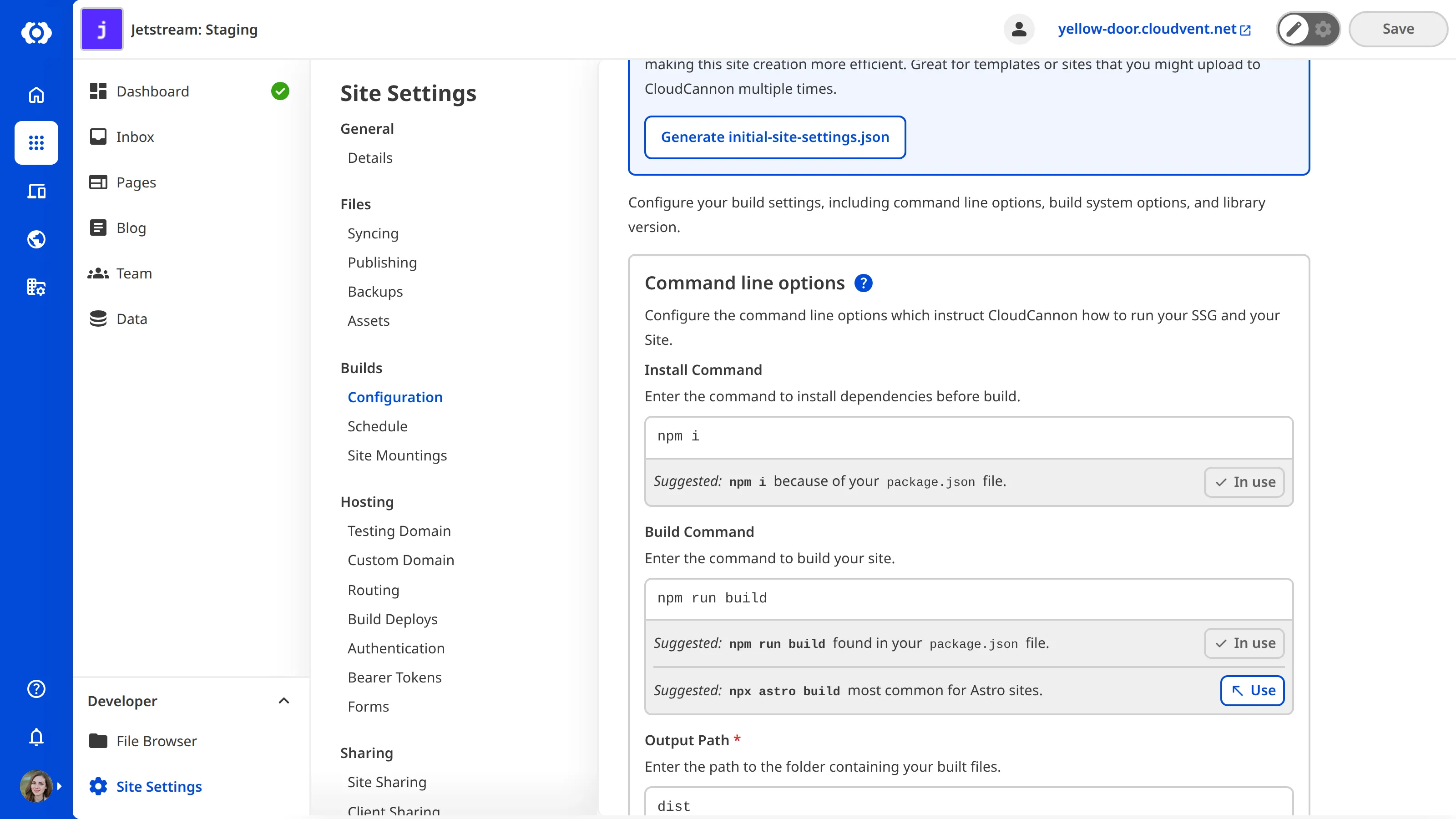This screenshot has height=819, width=1456.
Task: Click the Save button
Action: [x=1398, y=29]
